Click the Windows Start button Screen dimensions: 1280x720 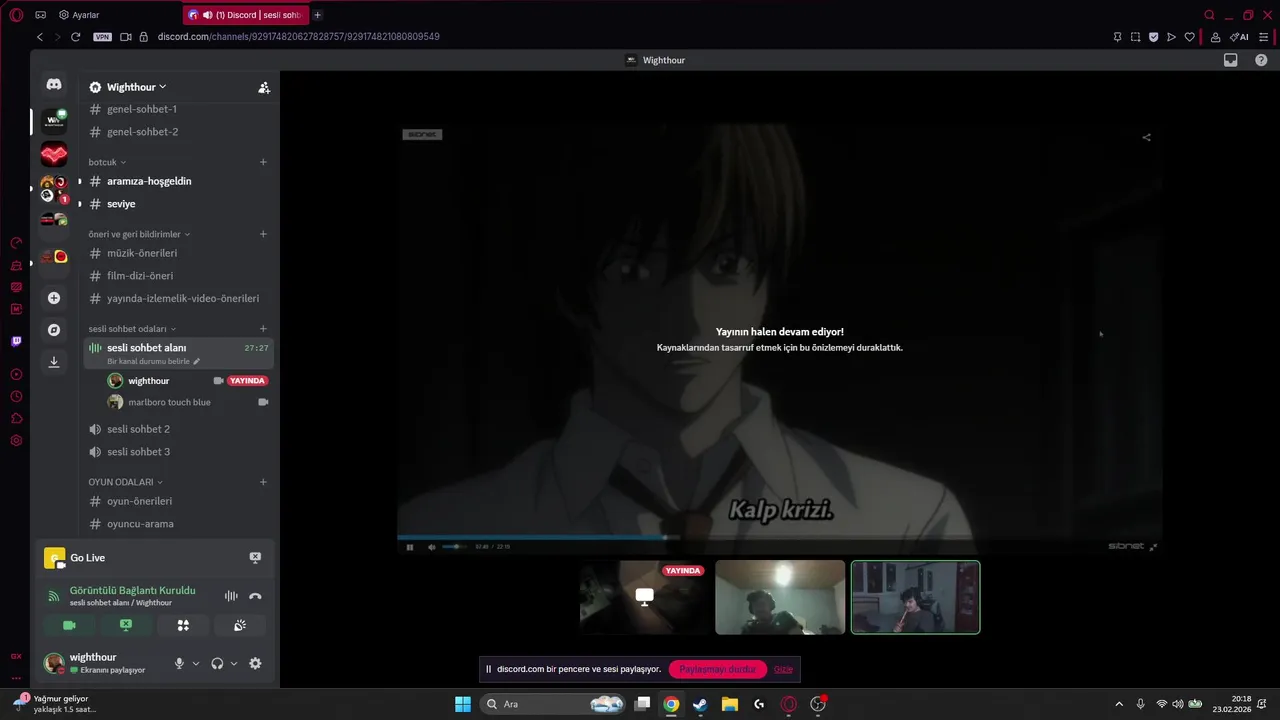pos(463,704)
